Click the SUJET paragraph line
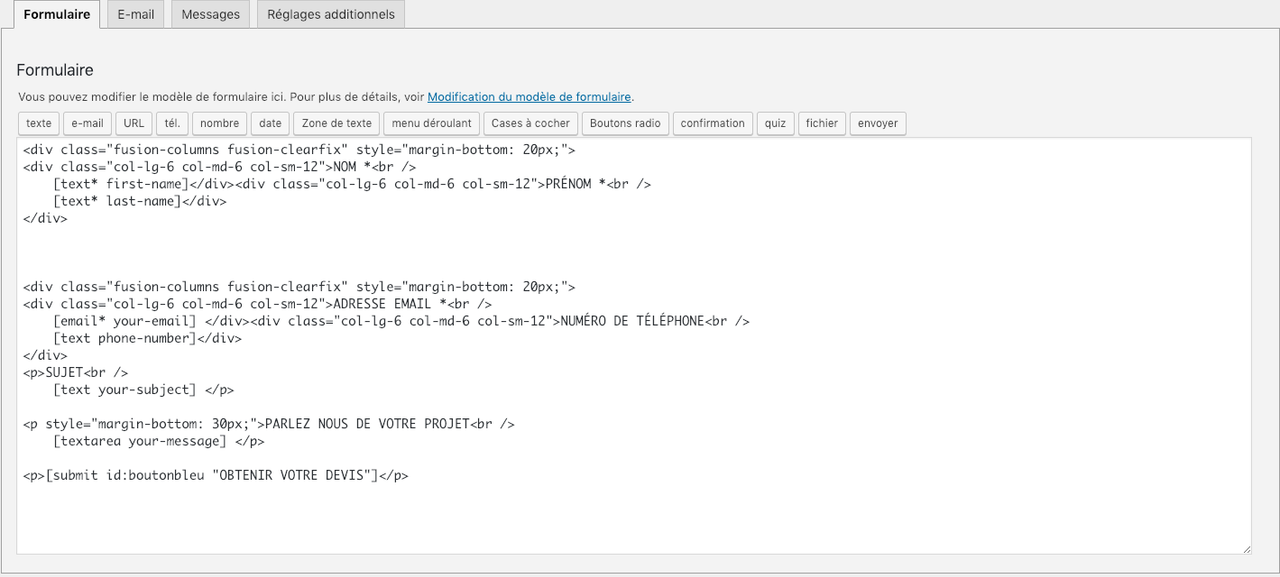Screen dimensions: 1280x577 (x=75, y=372)
